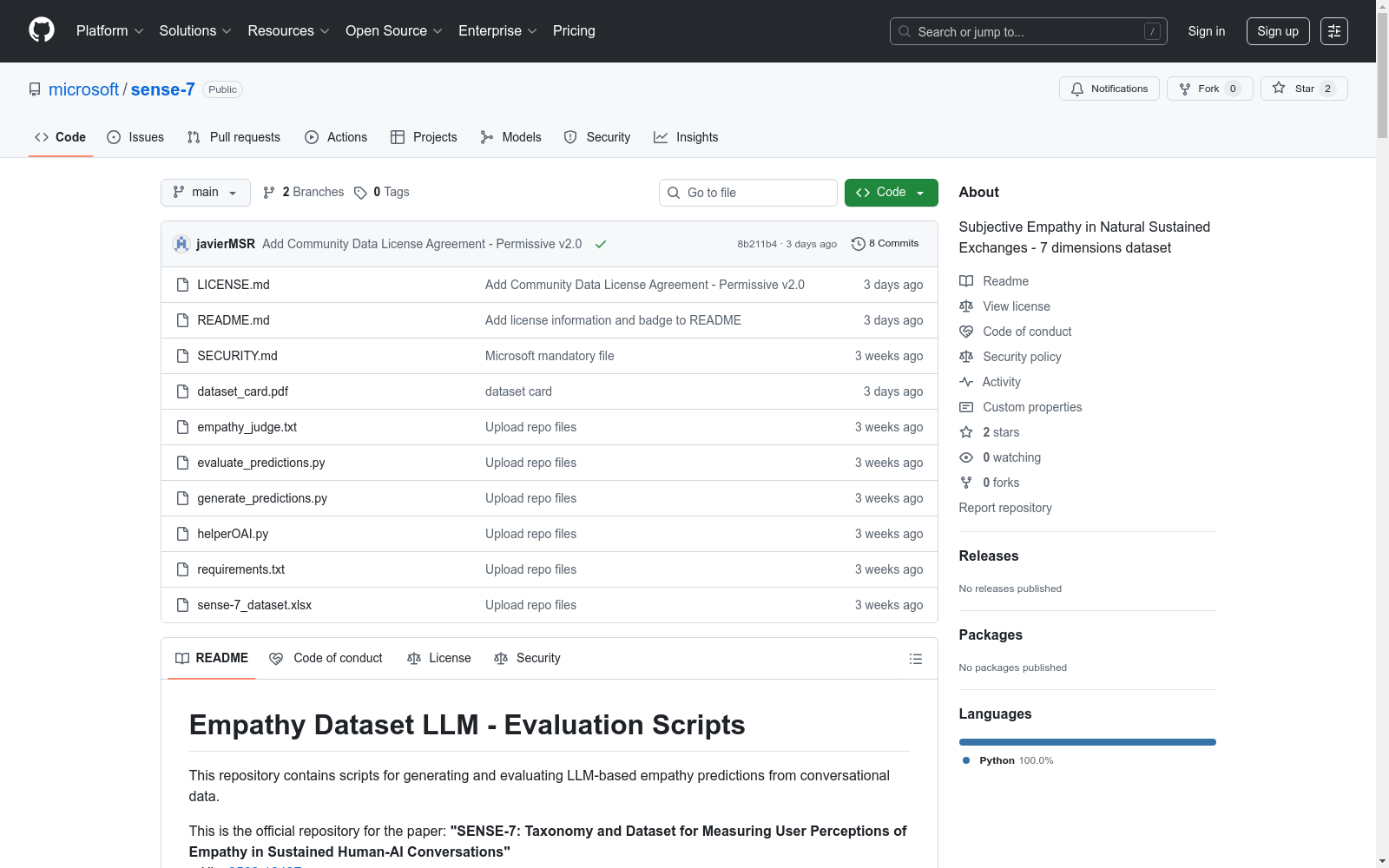Open the microsoft organization link
Screen dimensions: 1389x868
[x=83, y=89]
